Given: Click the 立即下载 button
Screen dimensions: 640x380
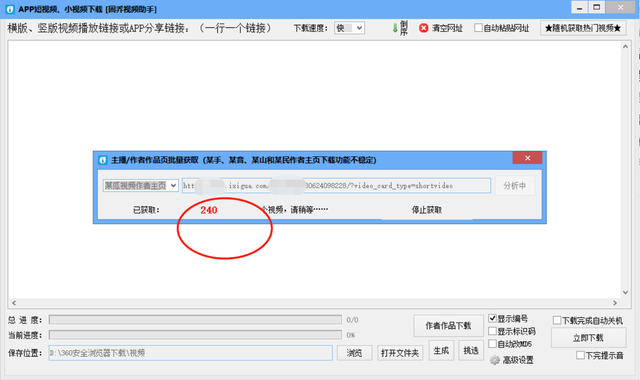Looking at the screenshot, I should 588,338.
